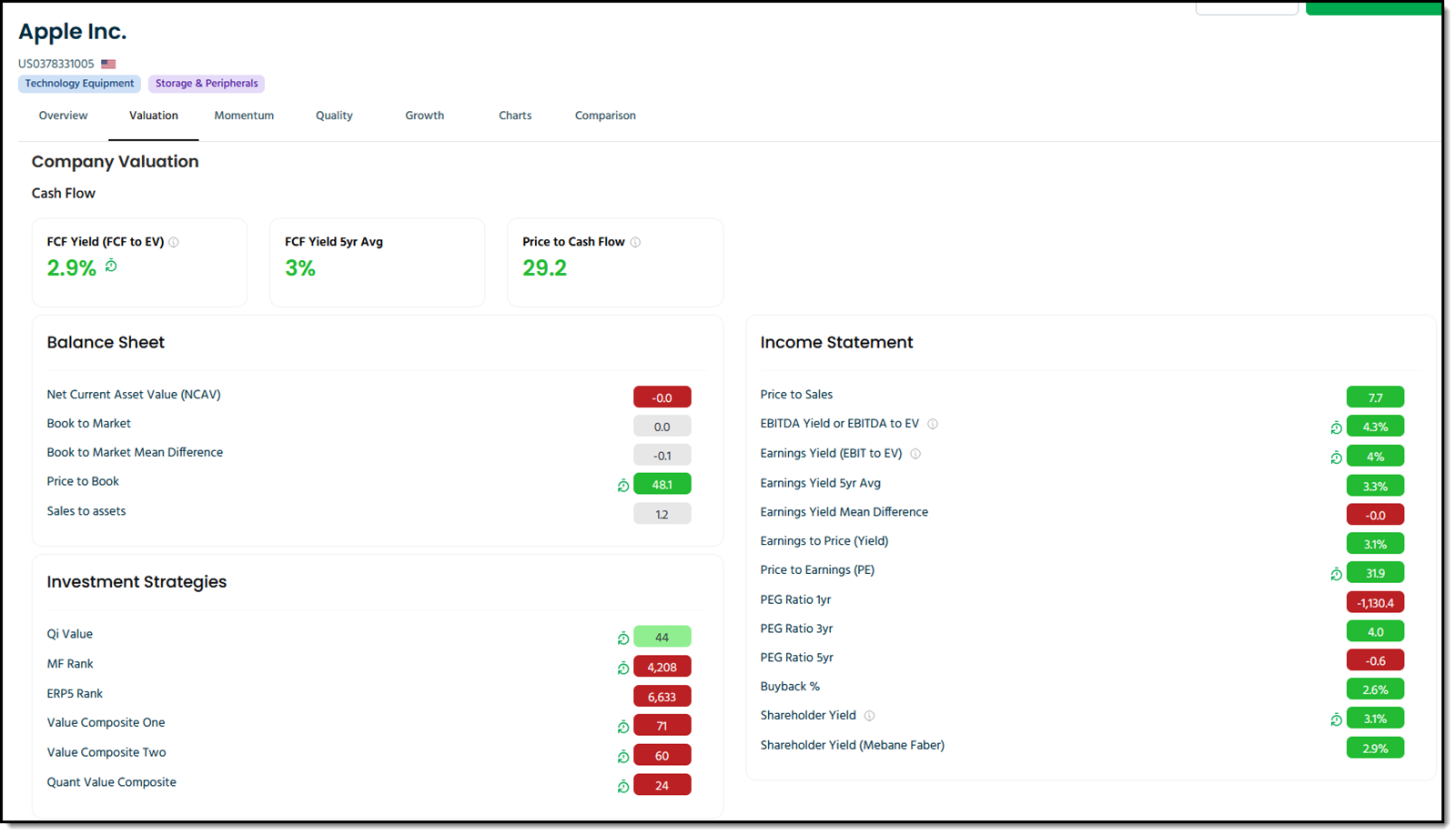The height and width of the screenshot is (835, 1456).
Task: Click the -0.0 Earnings Yield Mean Difference badge
Action: [x=1376, y=515]
